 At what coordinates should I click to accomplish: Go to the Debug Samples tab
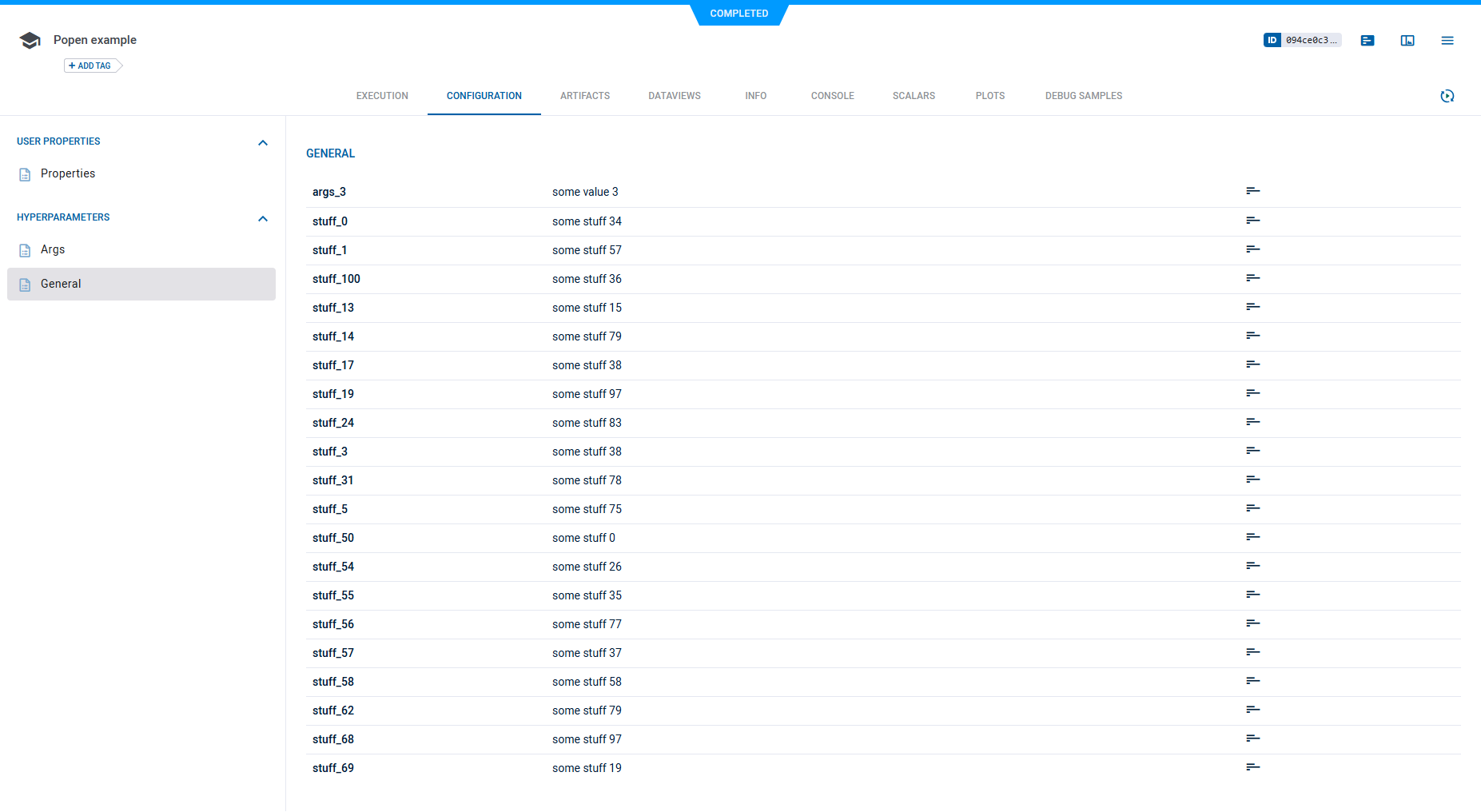click(x=1083, y=96)
